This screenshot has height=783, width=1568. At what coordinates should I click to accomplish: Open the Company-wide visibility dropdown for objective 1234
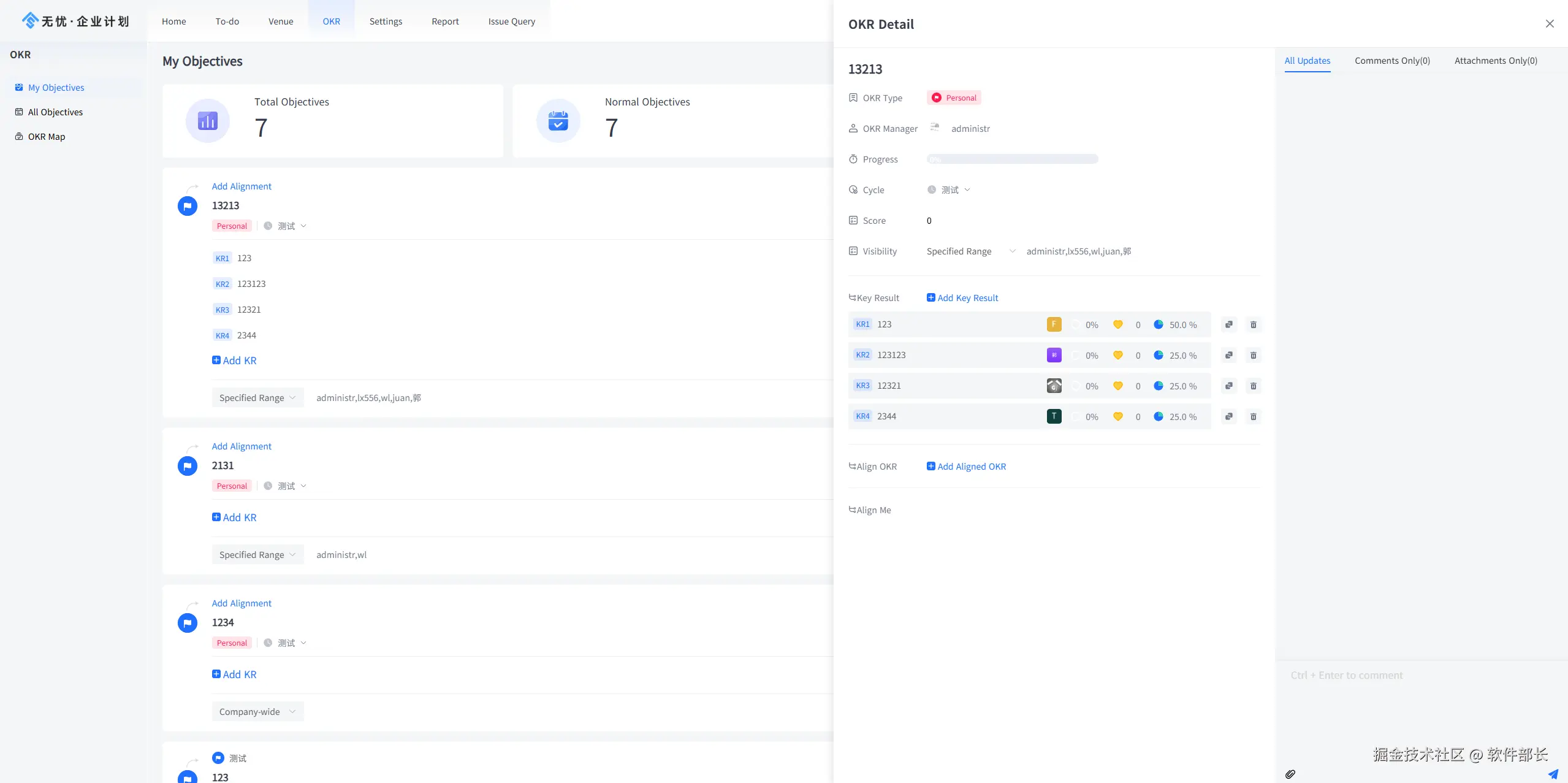pos(257,711)
